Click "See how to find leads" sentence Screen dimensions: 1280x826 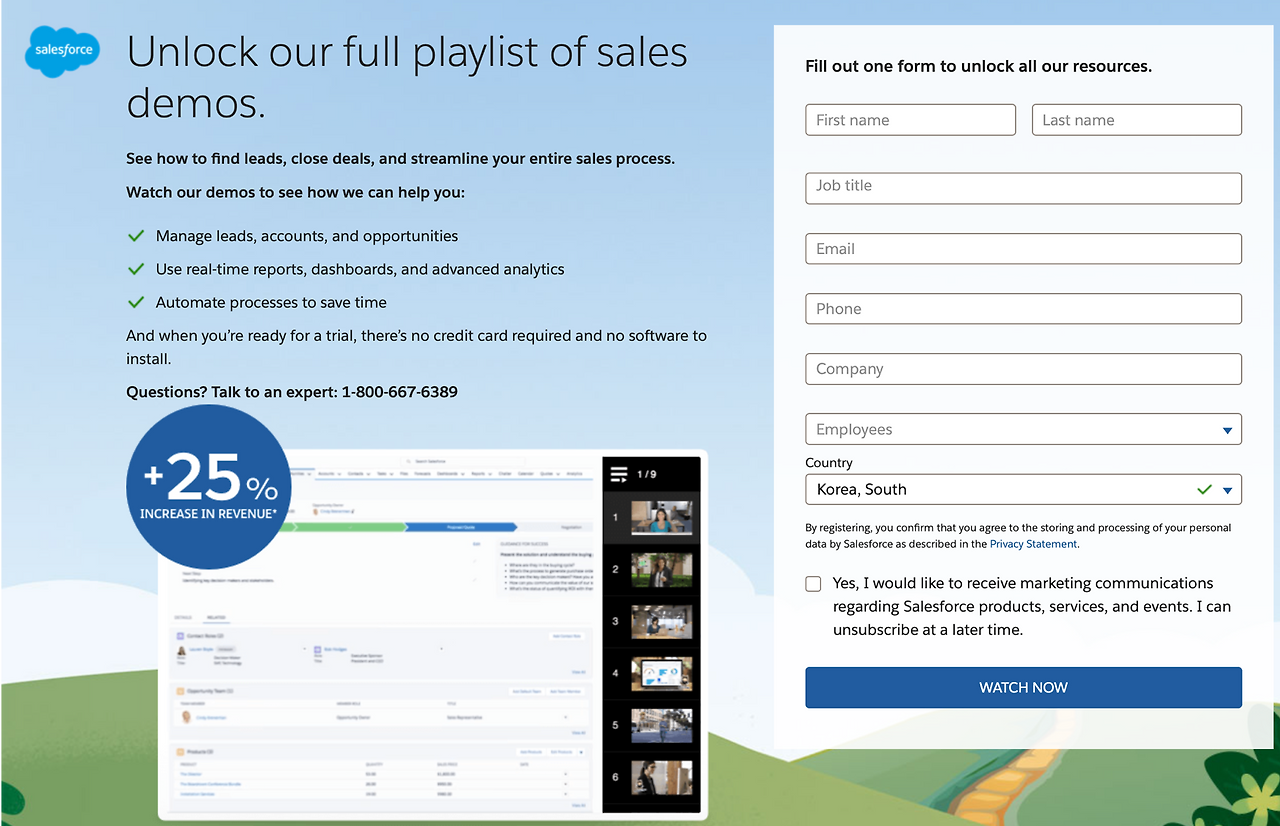(x=400, y=159)
